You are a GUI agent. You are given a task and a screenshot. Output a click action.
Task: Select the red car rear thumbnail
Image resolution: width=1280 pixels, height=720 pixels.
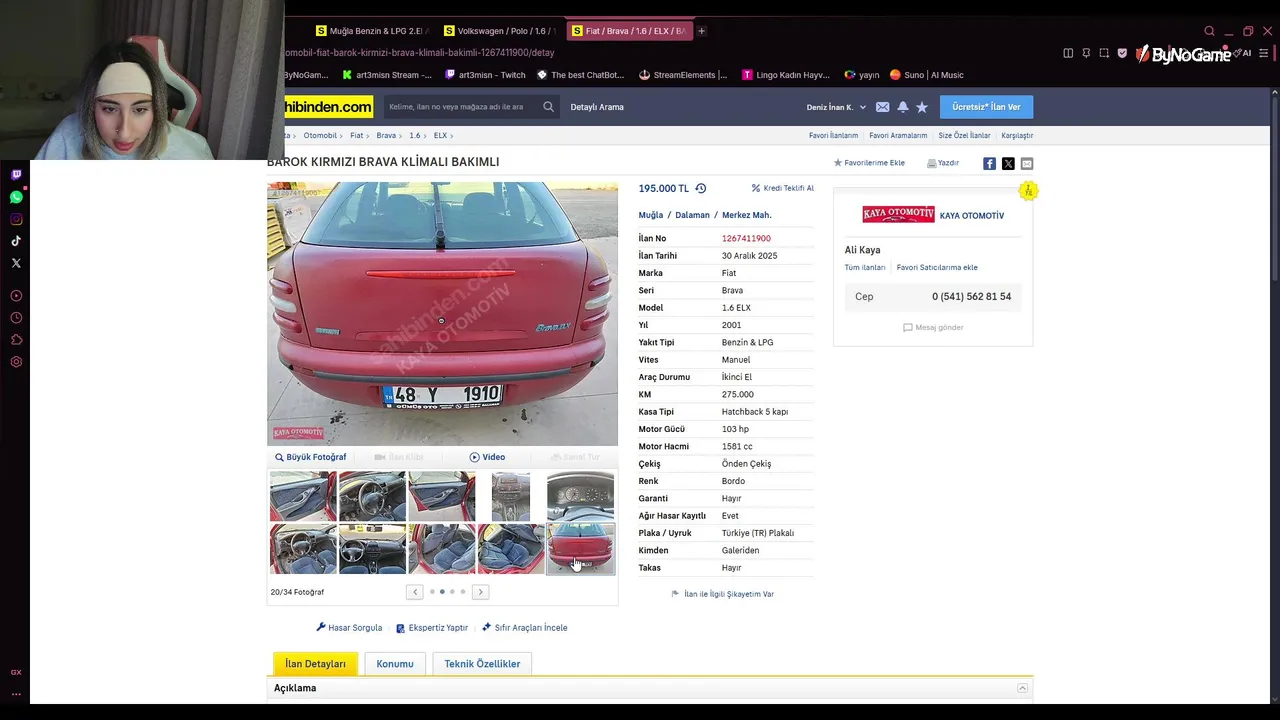[x=580, y=549]
